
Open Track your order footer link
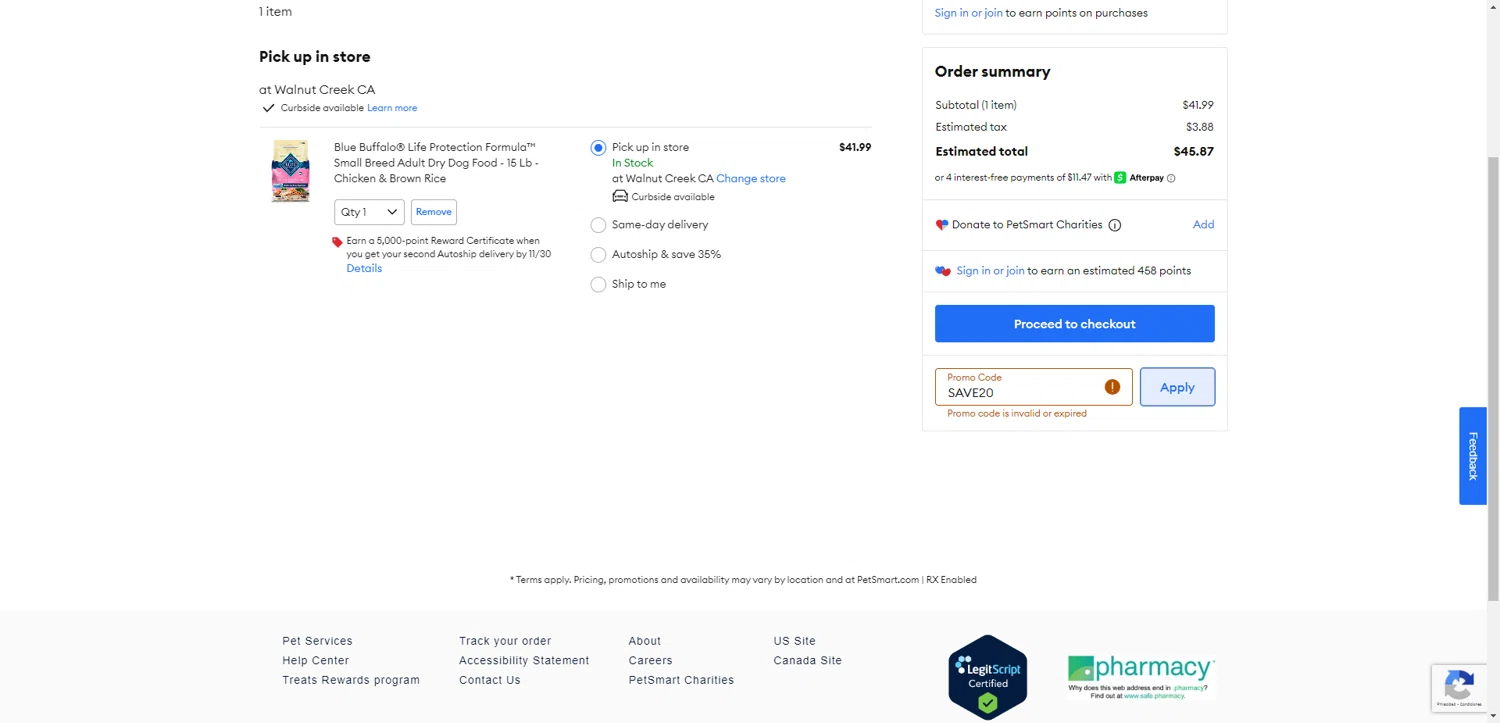coord(505,641)
